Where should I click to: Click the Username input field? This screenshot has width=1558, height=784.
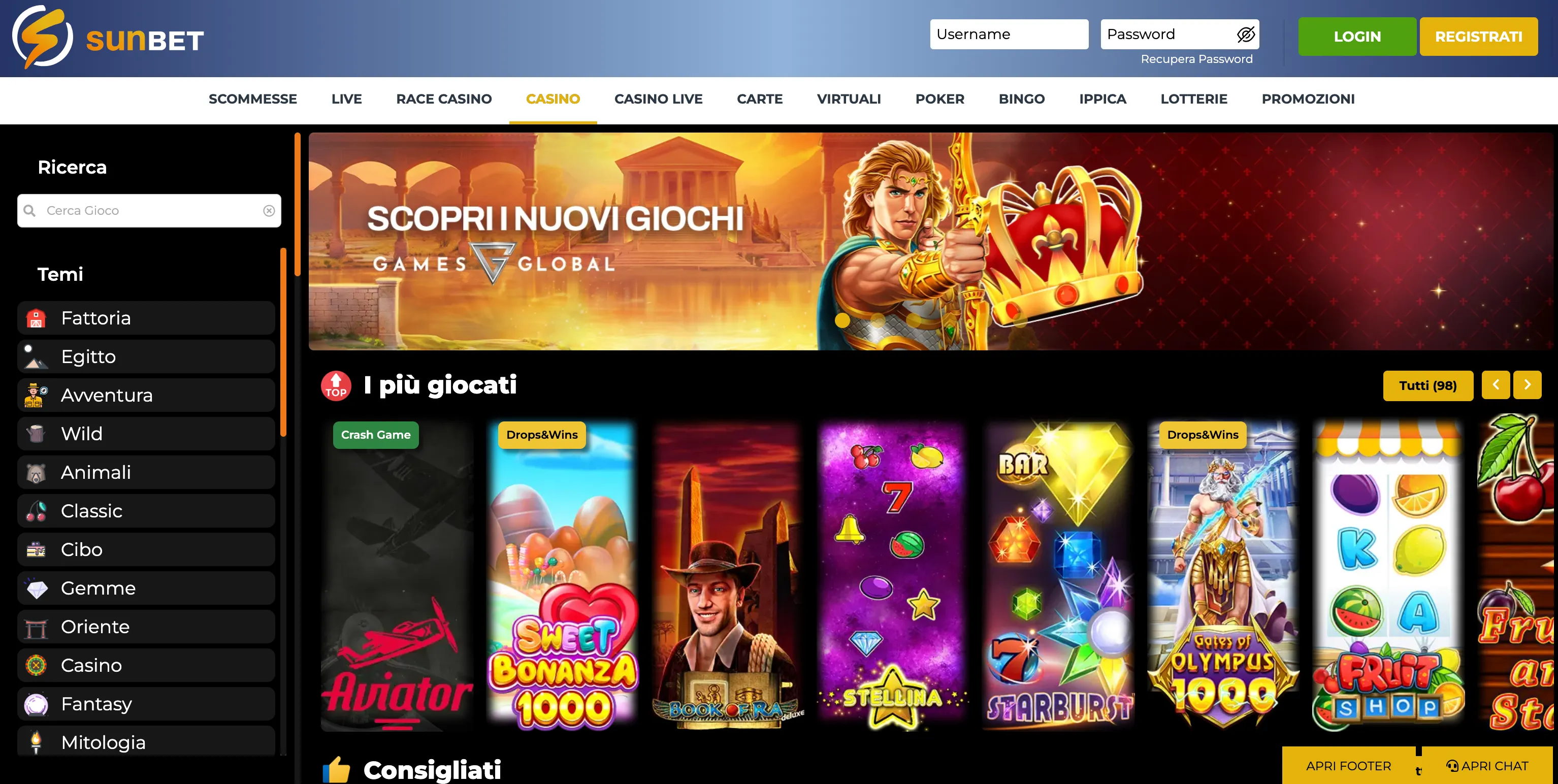tap(1009, 35)
